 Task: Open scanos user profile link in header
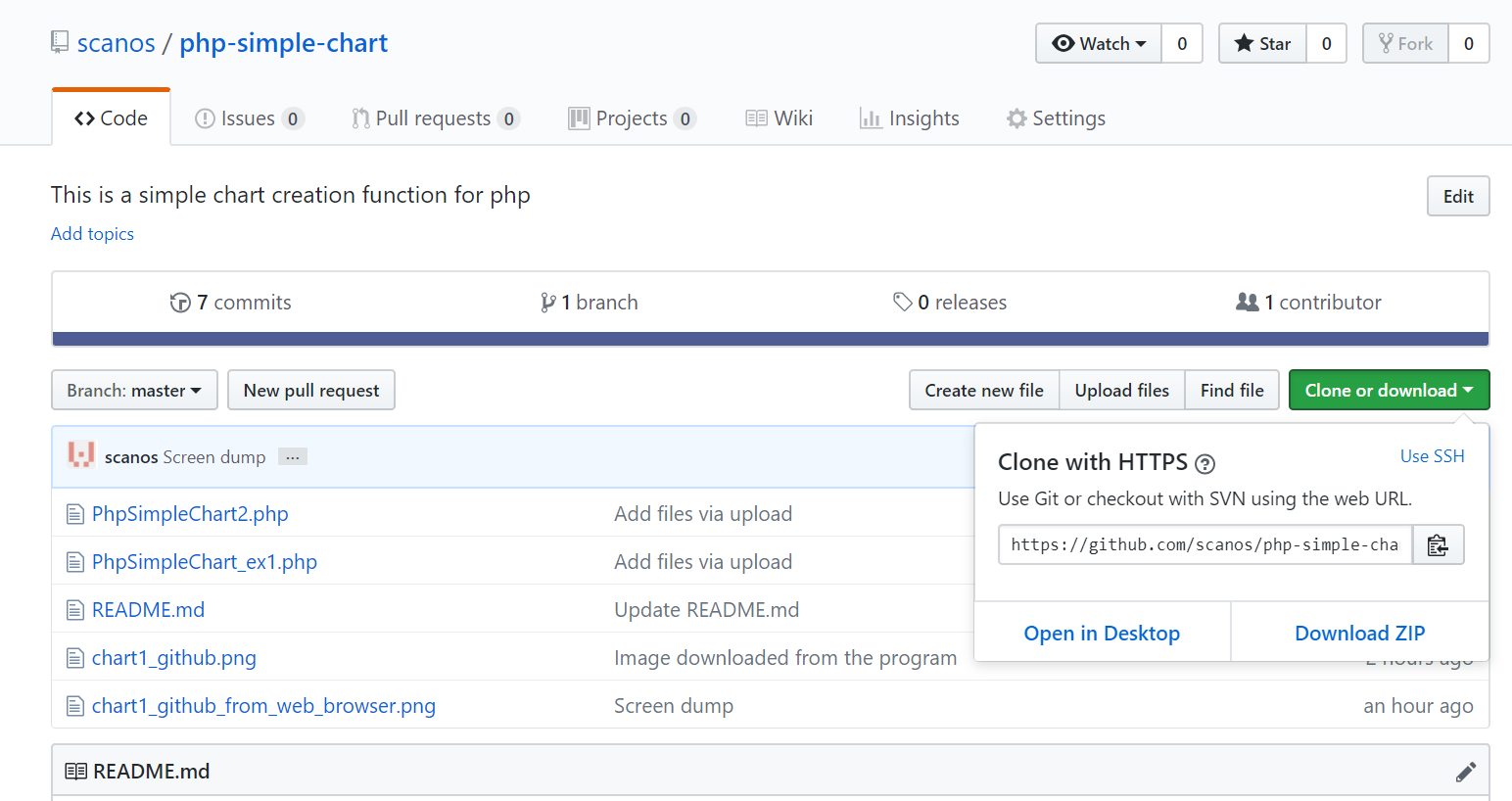(x=117, y=43)
